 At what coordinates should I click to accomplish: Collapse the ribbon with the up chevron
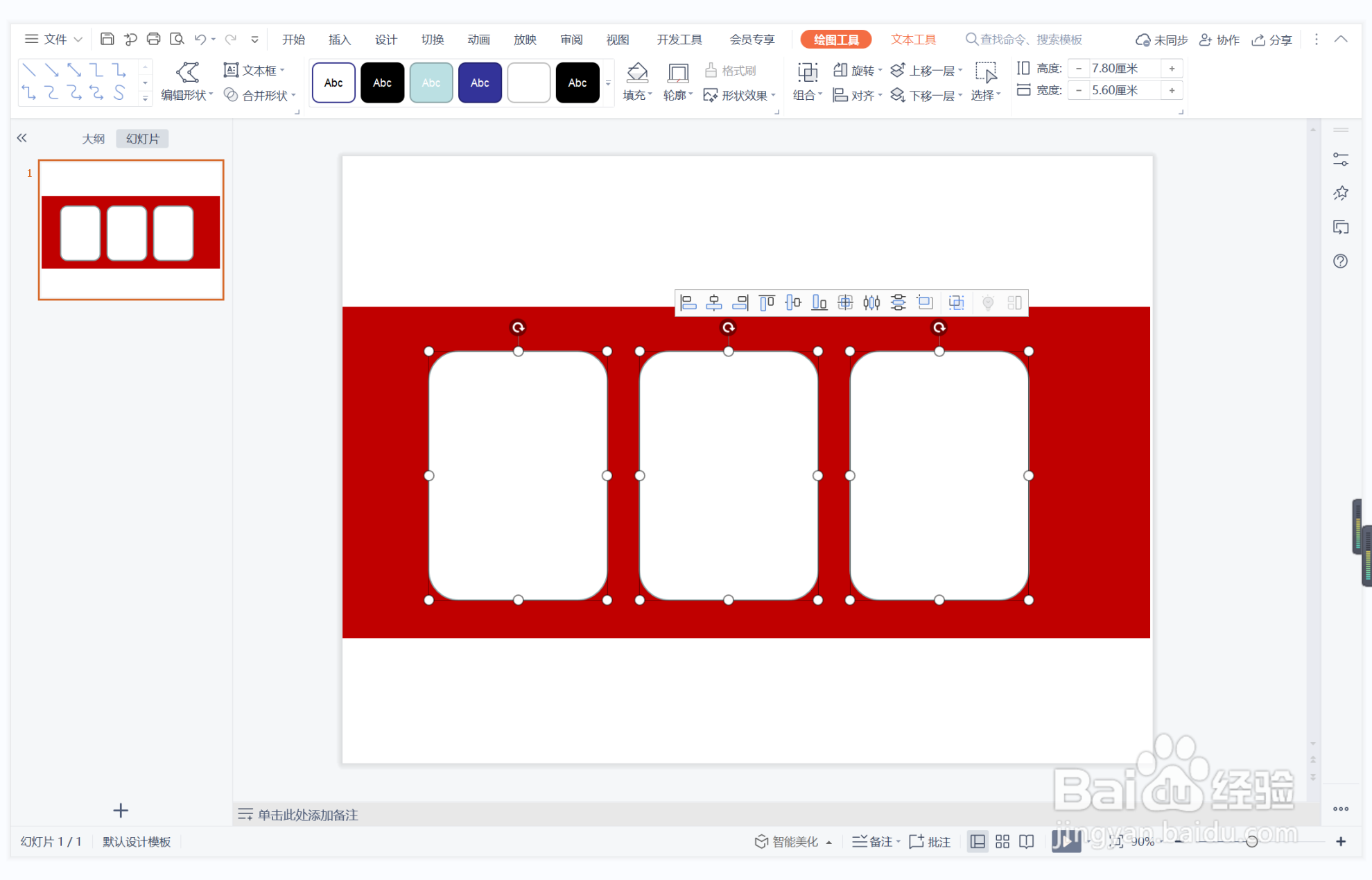pyautogui.click(x=1341, y=40)
